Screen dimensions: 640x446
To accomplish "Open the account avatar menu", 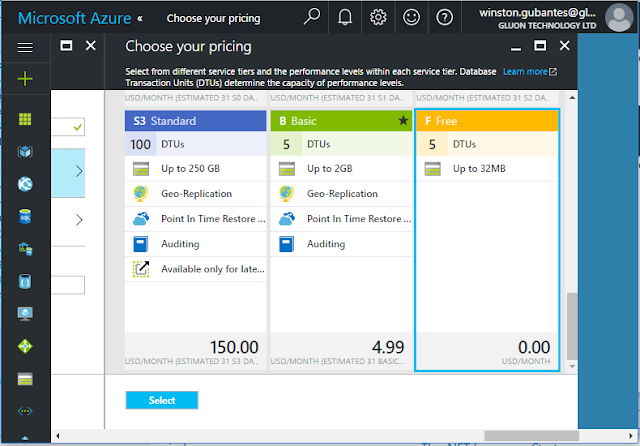I will 619,18.
